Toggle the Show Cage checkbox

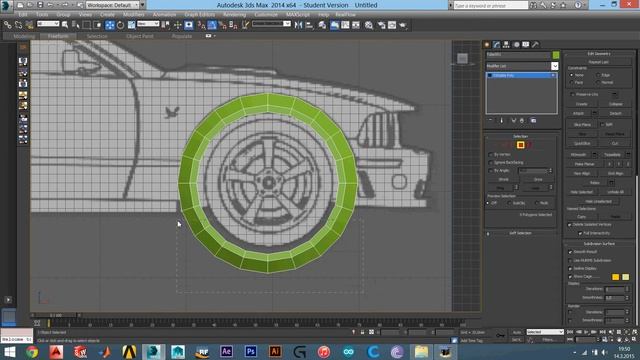[570, 277]
